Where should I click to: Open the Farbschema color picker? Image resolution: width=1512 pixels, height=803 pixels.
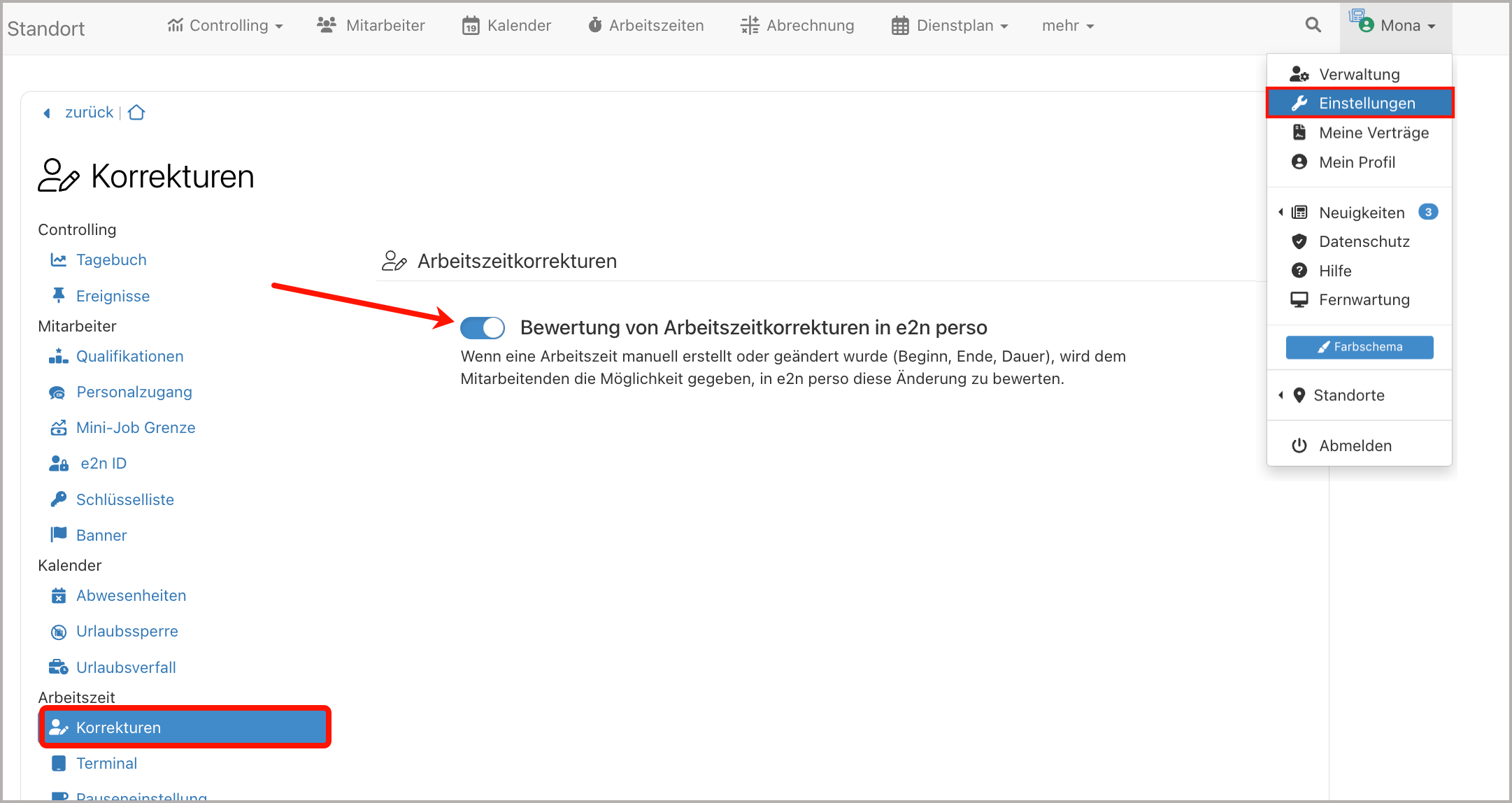(x=1360, y=347)
